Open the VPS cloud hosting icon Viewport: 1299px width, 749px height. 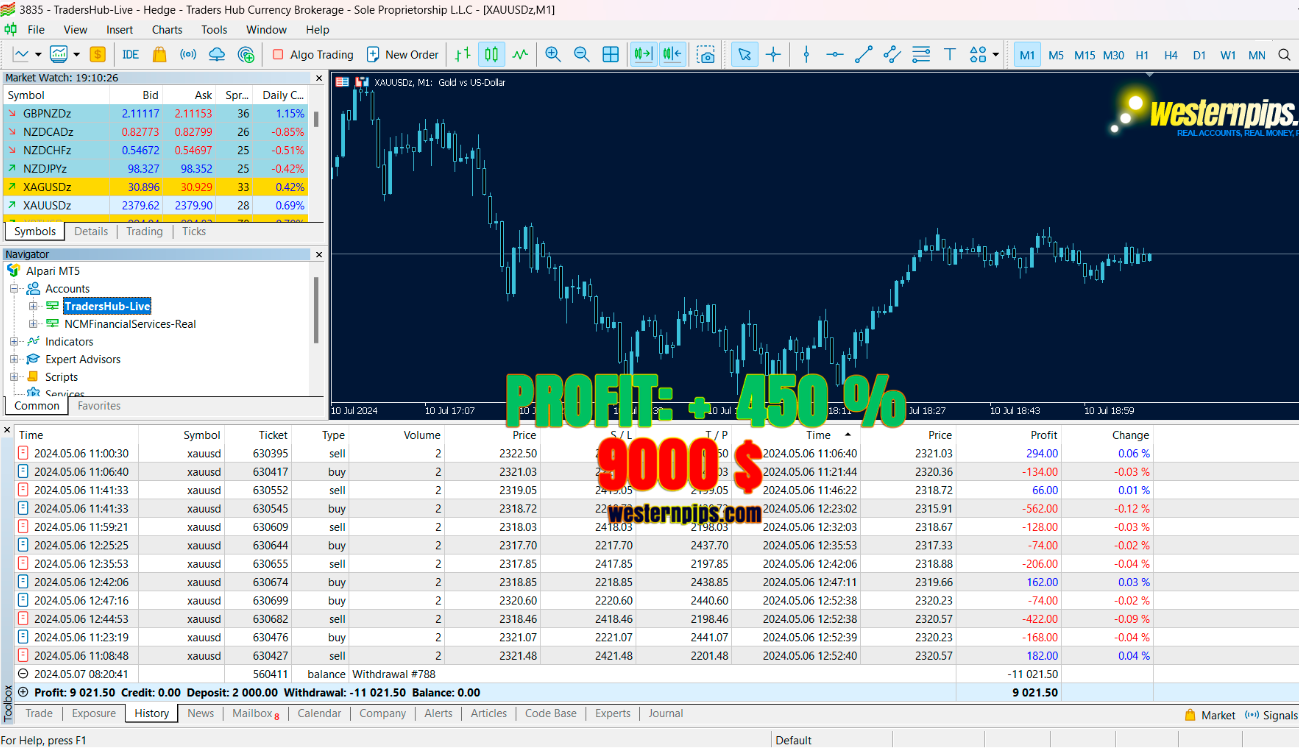pos(217,54)
